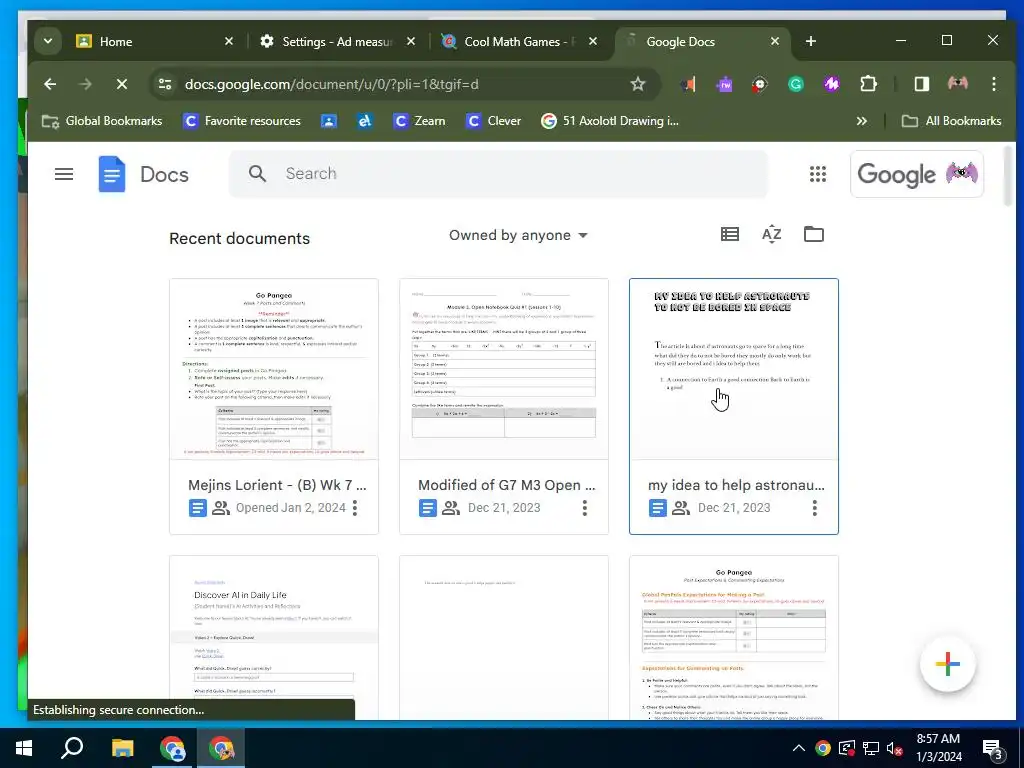Click the blue Docs logo icon
The image size is (1024, 768).
click(x=112, y=174)
